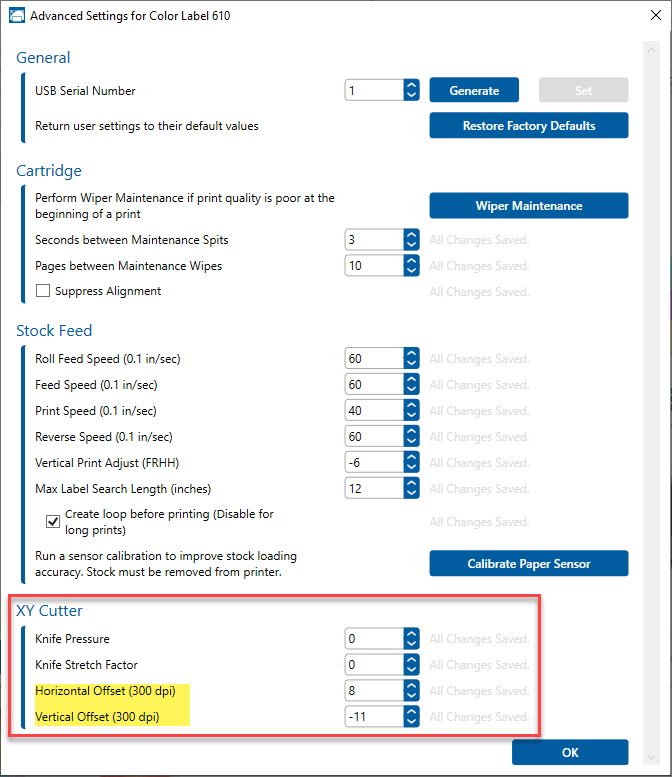Click scrollbar down arrow
Viewport: 672px width, 777px height.
(651, 758)
